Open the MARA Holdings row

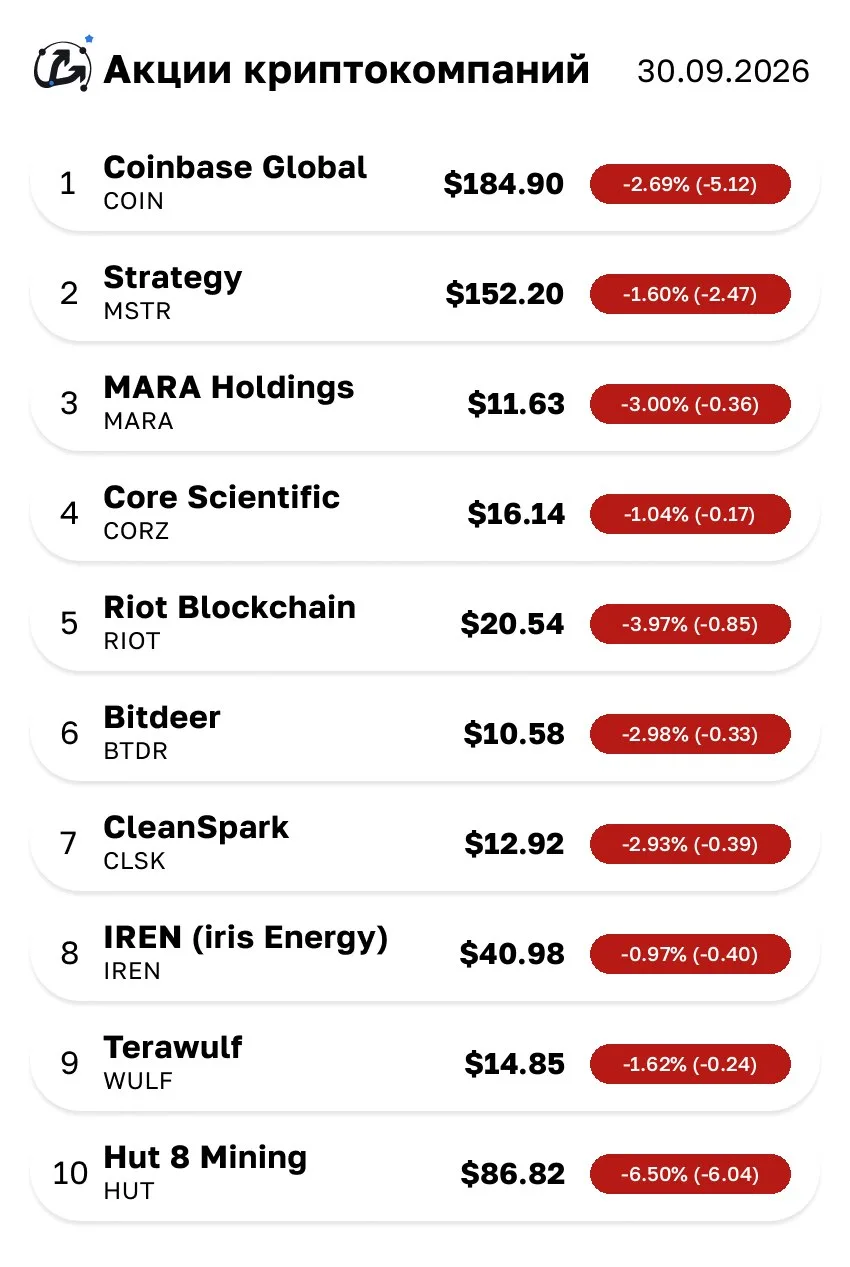pos(425,404)
